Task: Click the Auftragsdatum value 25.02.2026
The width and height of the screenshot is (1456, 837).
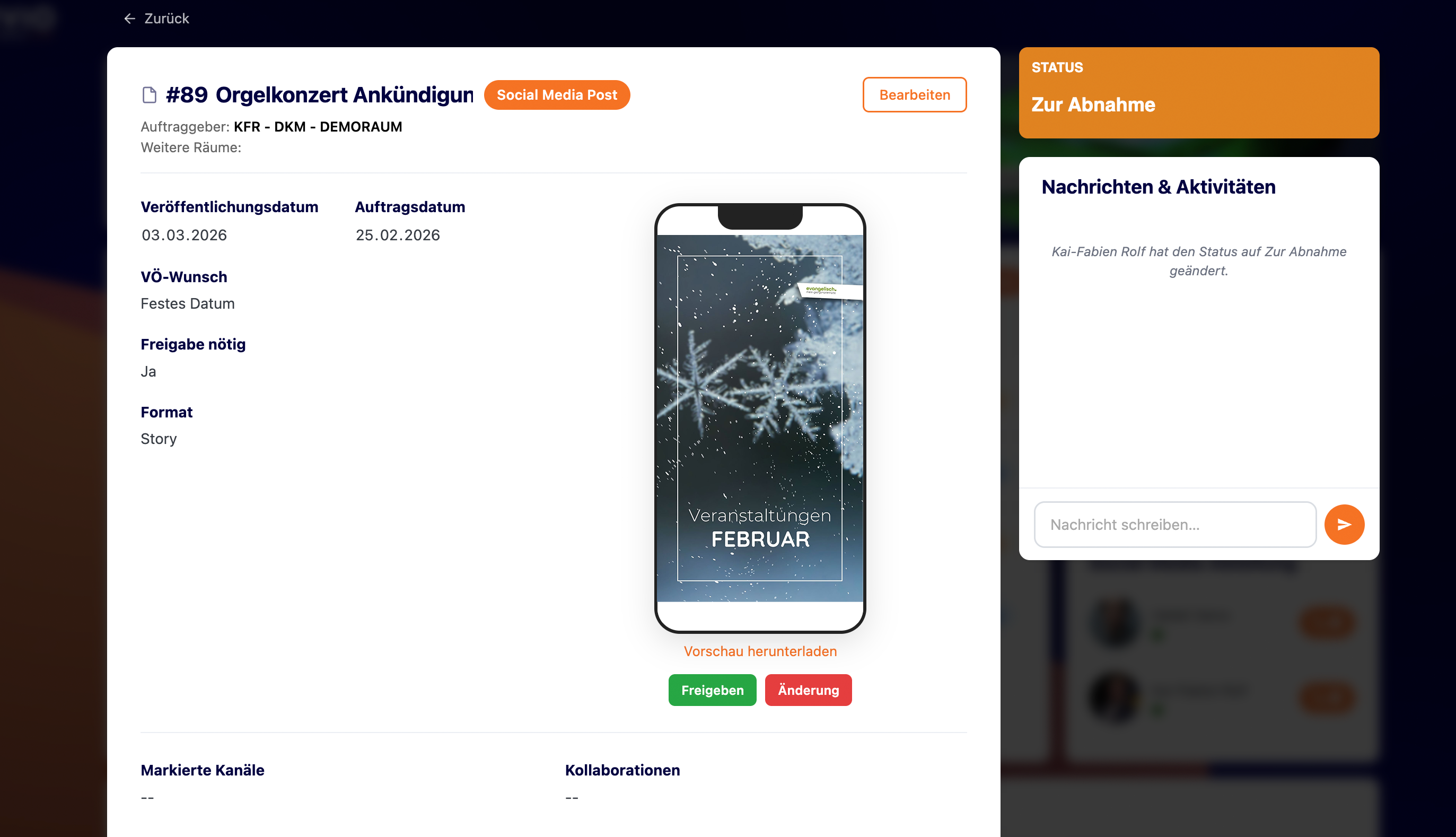Action: pos(398,235)
